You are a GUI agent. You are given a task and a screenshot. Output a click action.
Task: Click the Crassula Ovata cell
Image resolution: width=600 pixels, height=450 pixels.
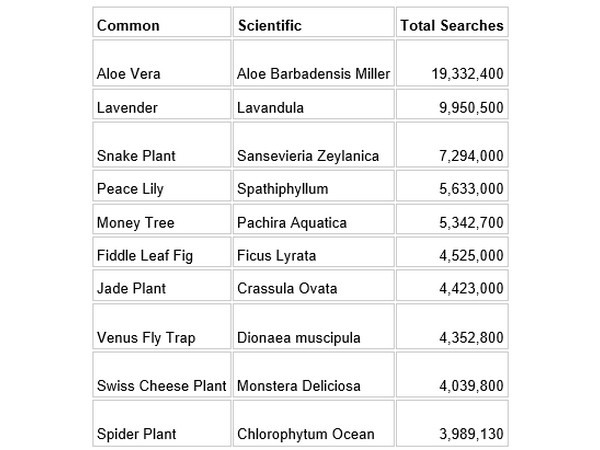point(287,288)
